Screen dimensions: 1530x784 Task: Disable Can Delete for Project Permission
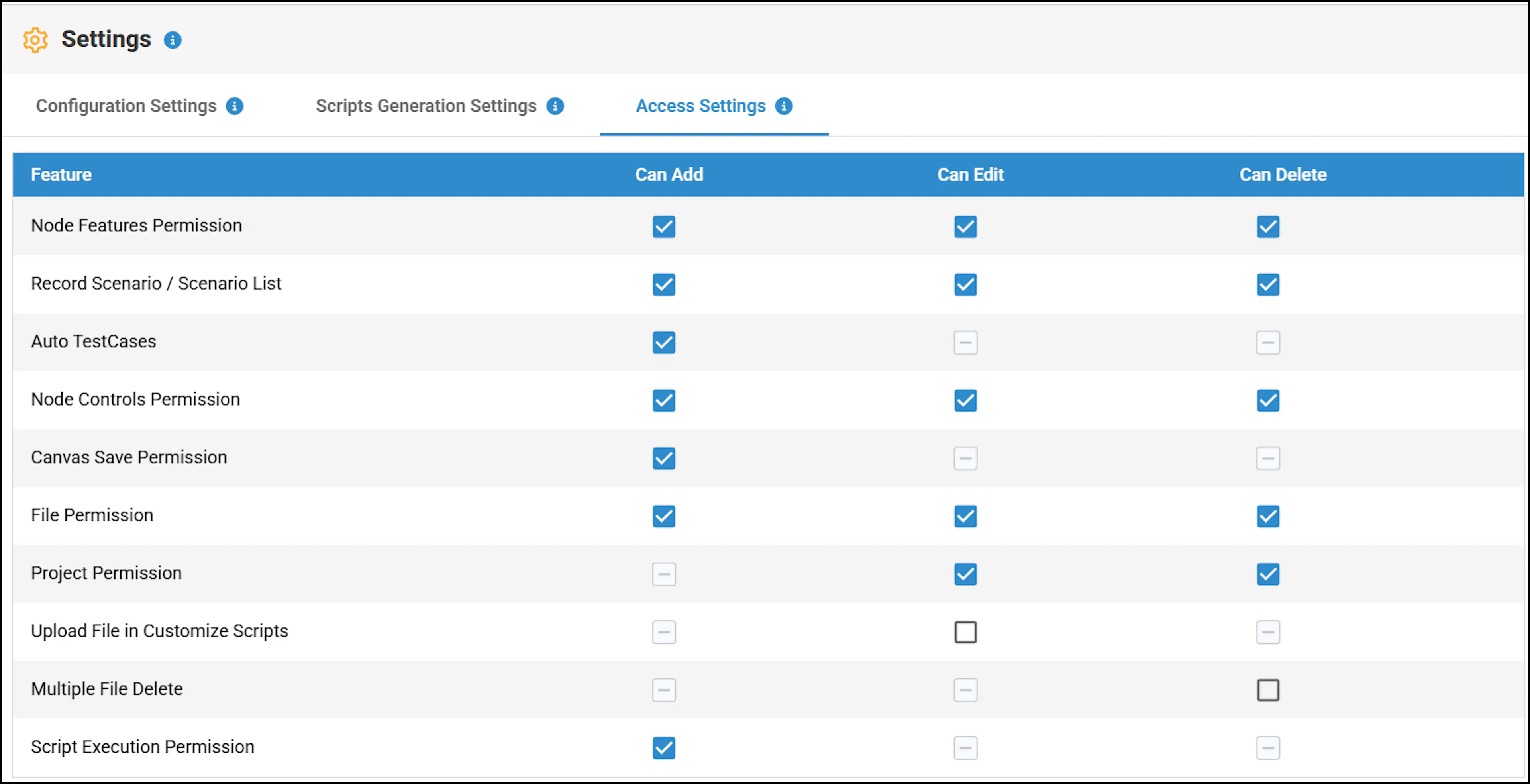click(x=1268, y=574)
